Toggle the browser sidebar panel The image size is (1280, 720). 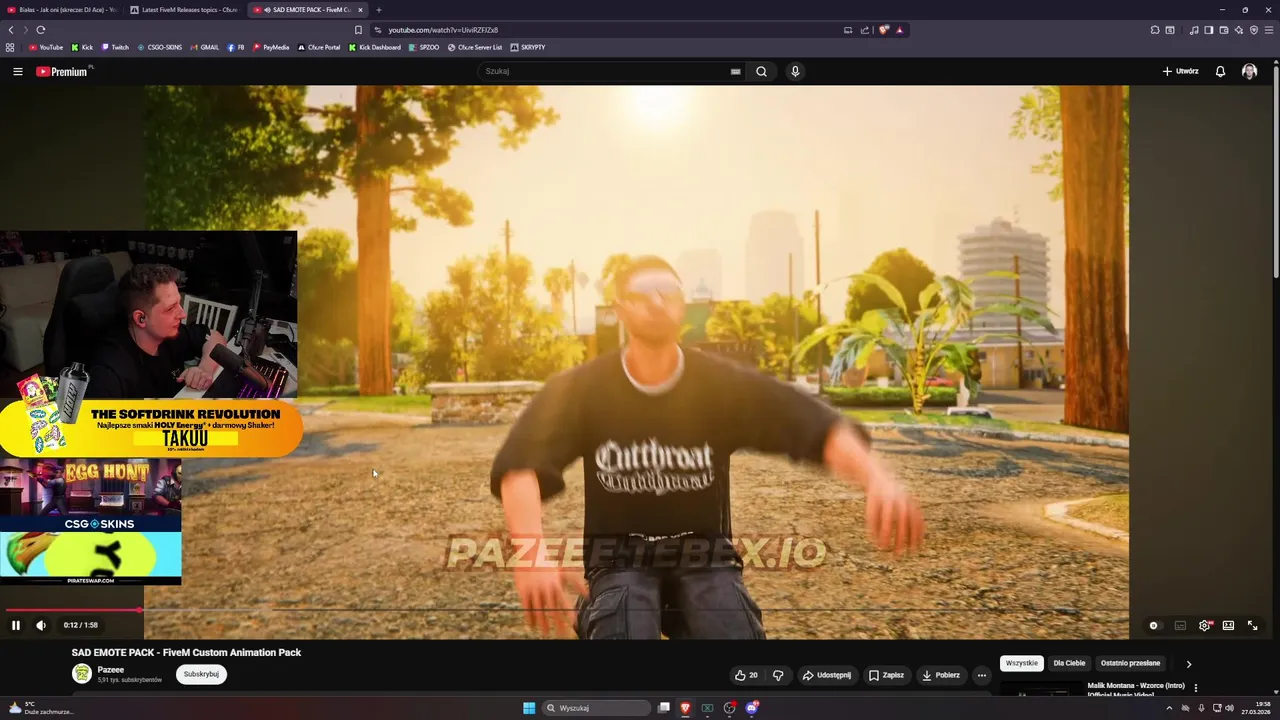(1208, 30)
